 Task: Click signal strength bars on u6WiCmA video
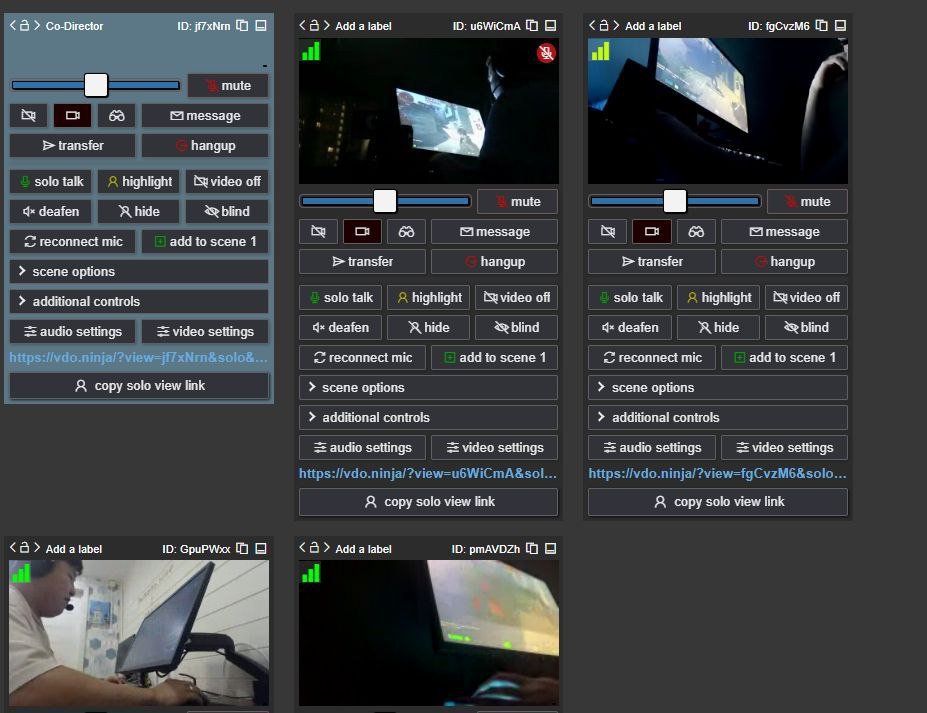click(310, 51)
